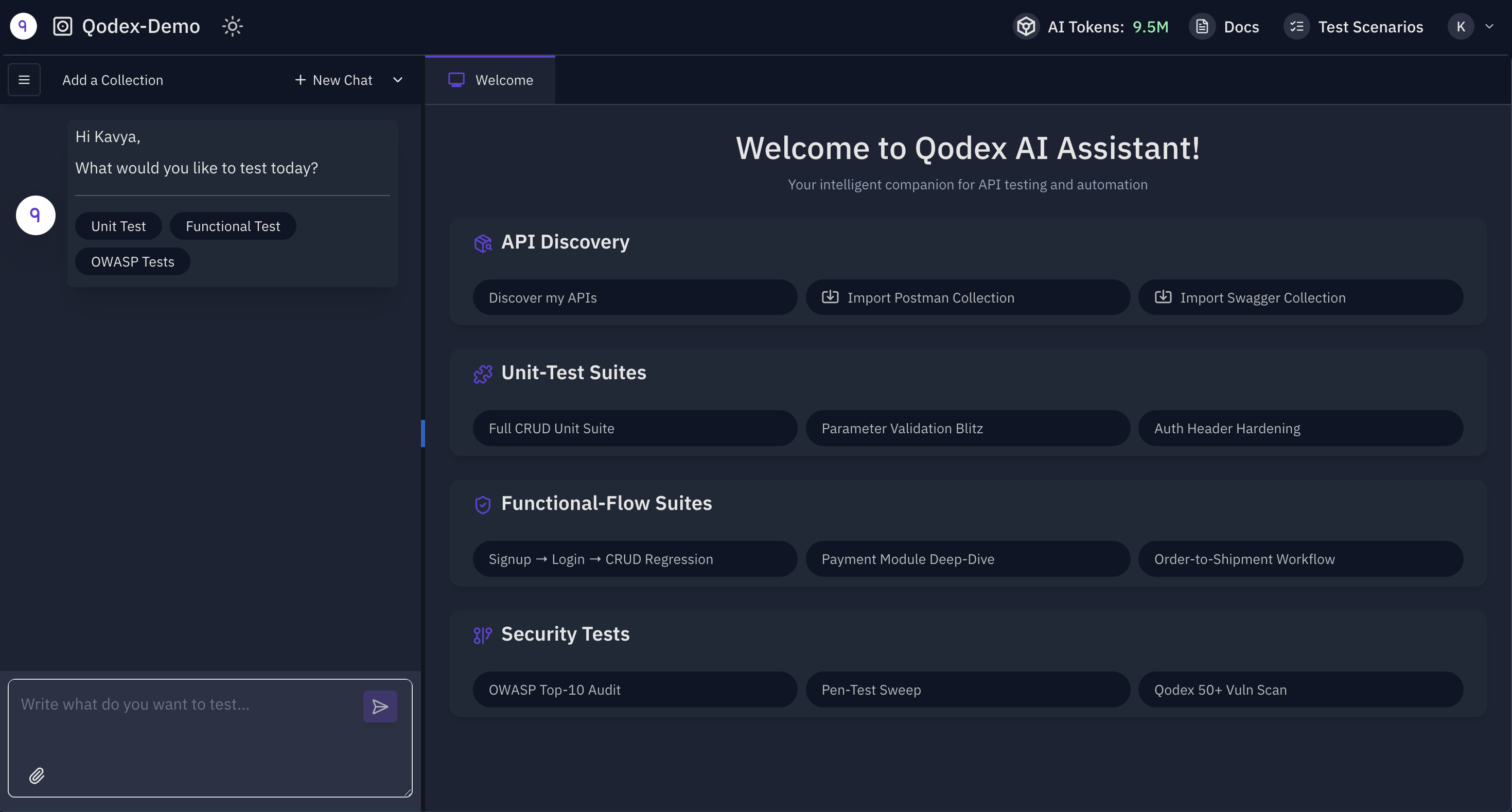Screen dimensions: 1512x812
Task: Click the chat panel divider handle
Action: point(423,433)
